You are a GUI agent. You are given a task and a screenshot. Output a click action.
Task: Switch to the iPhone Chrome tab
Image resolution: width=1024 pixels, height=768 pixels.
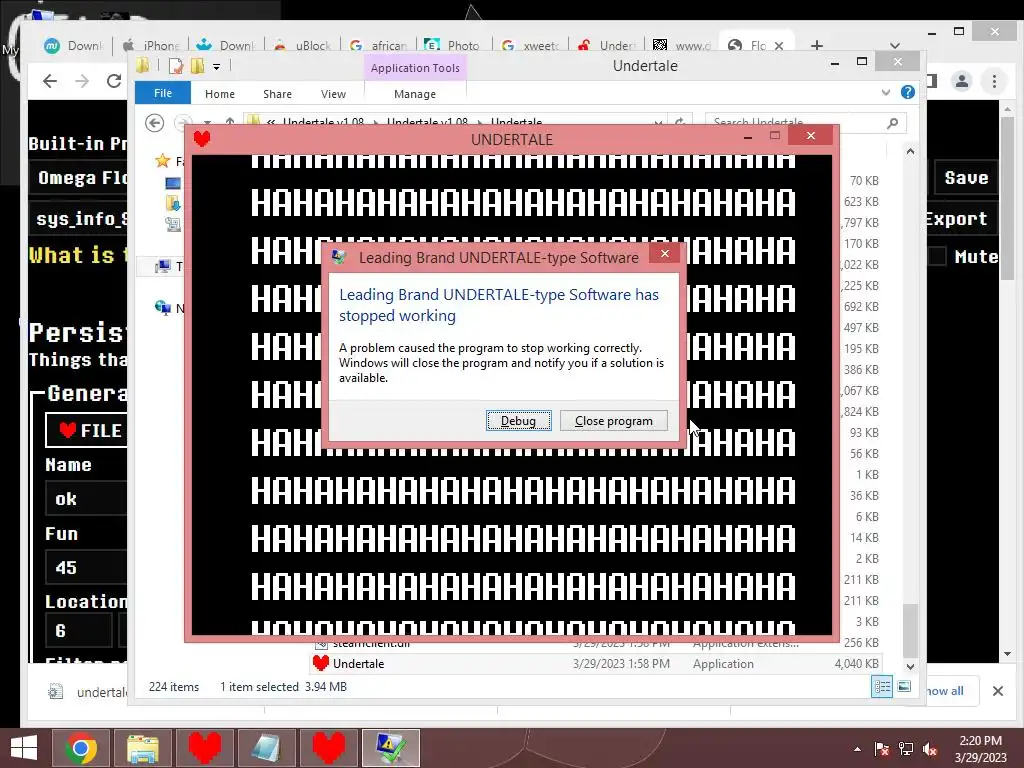pos(152,45)
